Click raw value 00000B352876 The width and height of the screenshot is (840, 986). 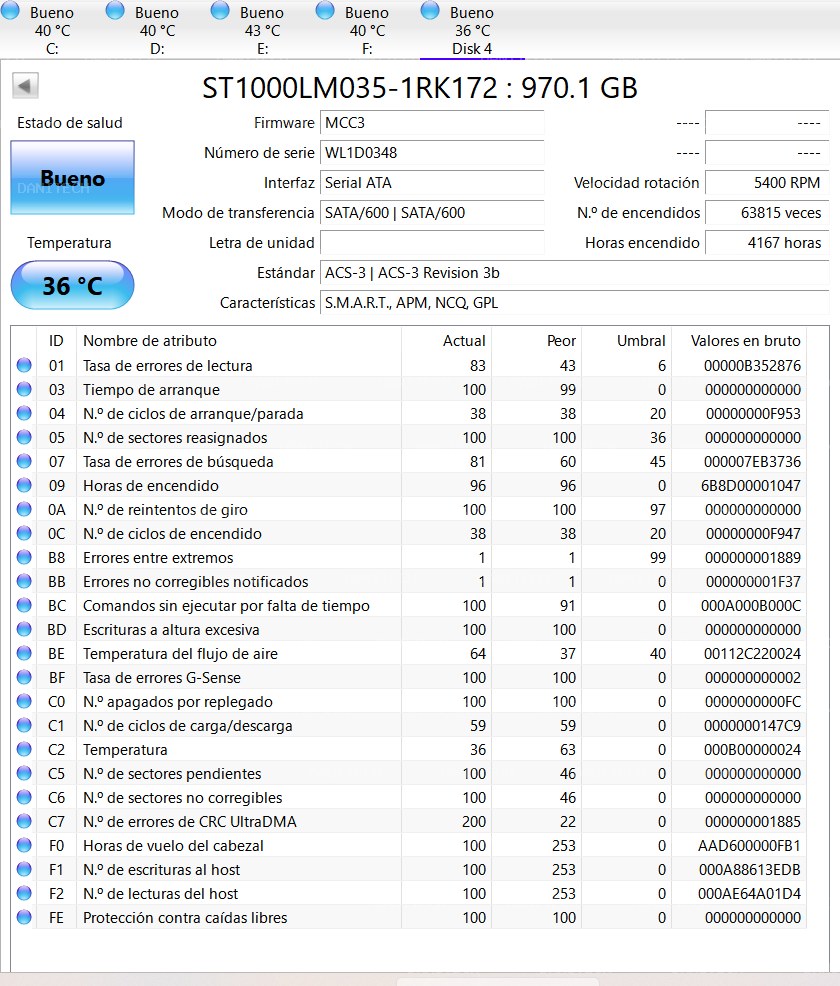point(752,365)
